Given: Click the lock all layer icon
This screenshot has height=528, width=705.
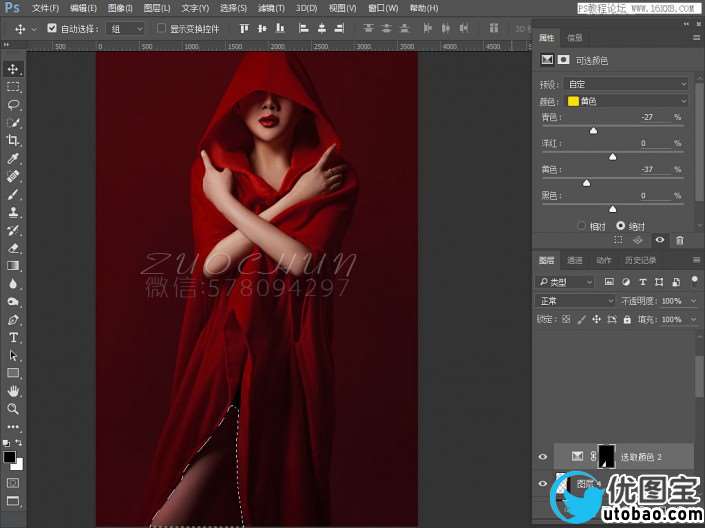Looking at the screenshot, I should coord(627,319).
